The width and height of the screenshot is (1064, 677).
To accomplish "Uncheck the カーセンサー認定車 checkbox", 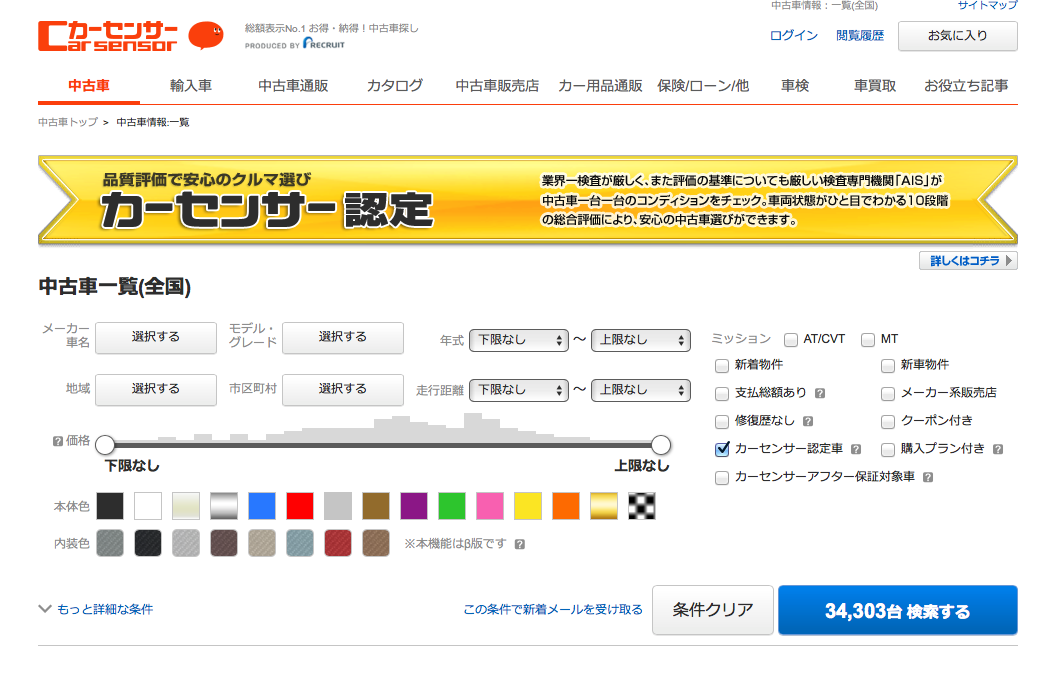I will point(722,449).
